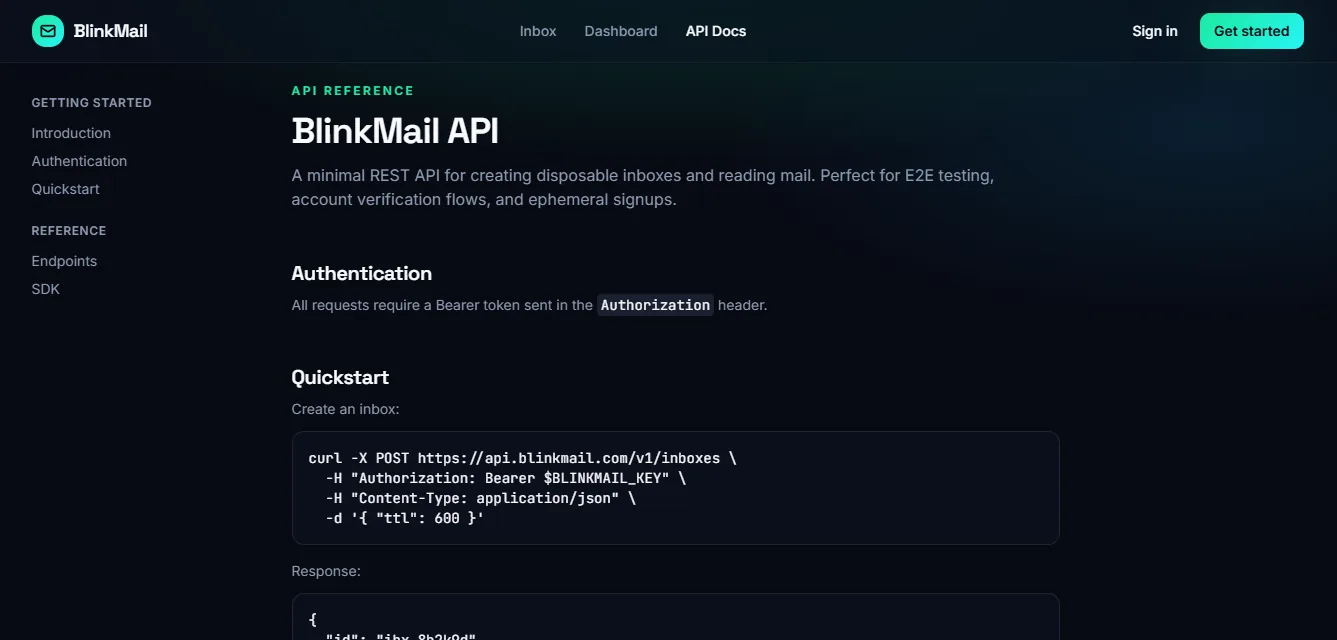1337x640 pixels.
Task: Click the BlinkMail brand name
Action: tap(111, 31)
